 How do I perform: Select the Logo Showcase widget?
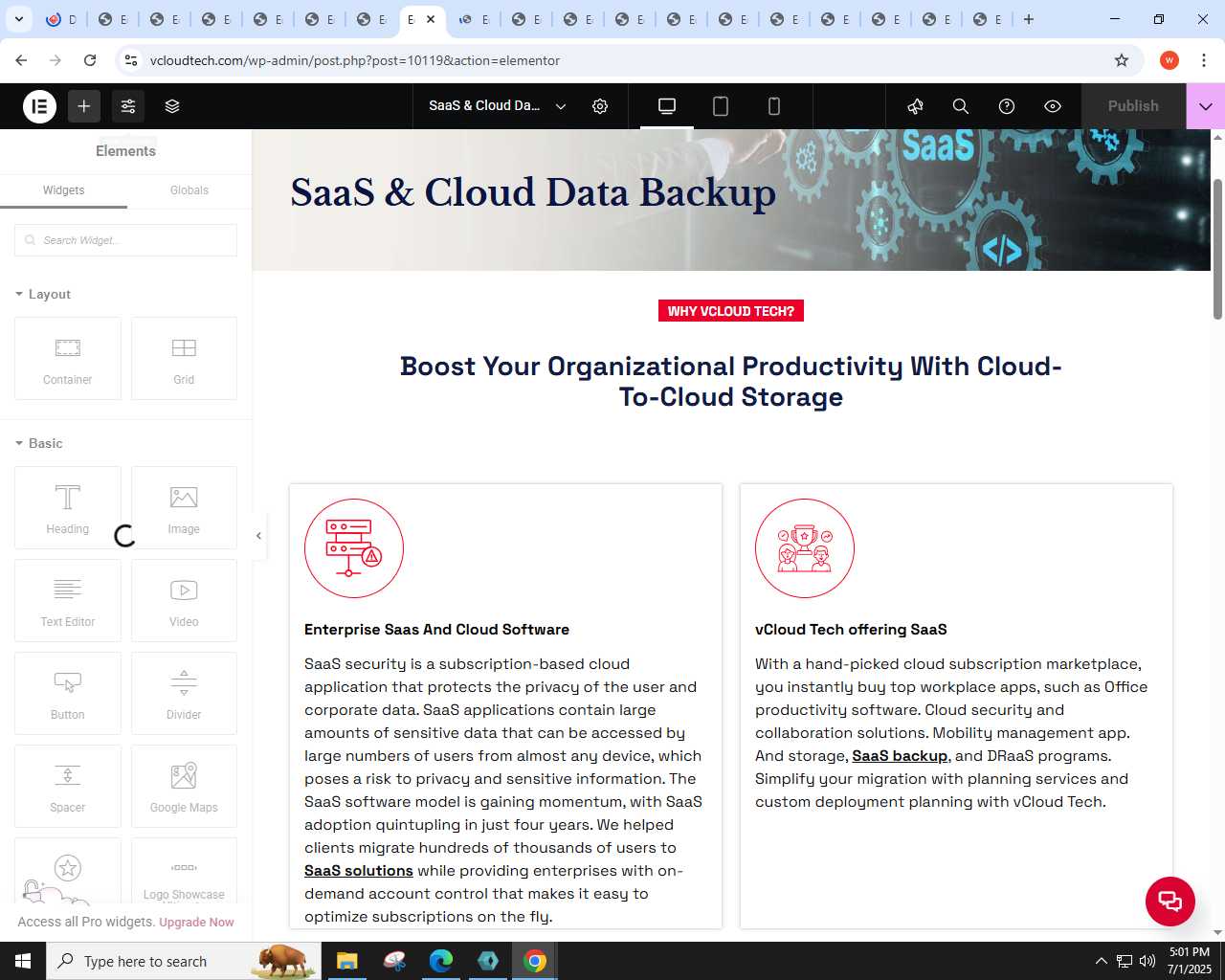pos(184,871)
